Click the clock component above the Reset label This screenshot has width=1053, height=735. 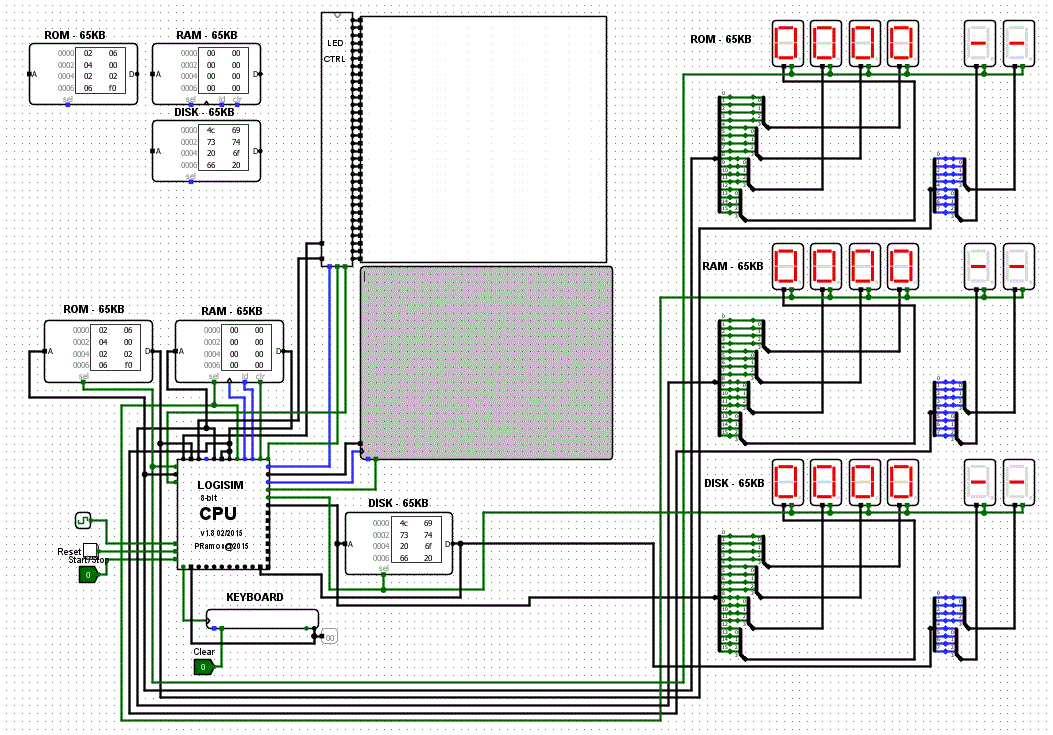pyautogui.click(x=83, y=519)
